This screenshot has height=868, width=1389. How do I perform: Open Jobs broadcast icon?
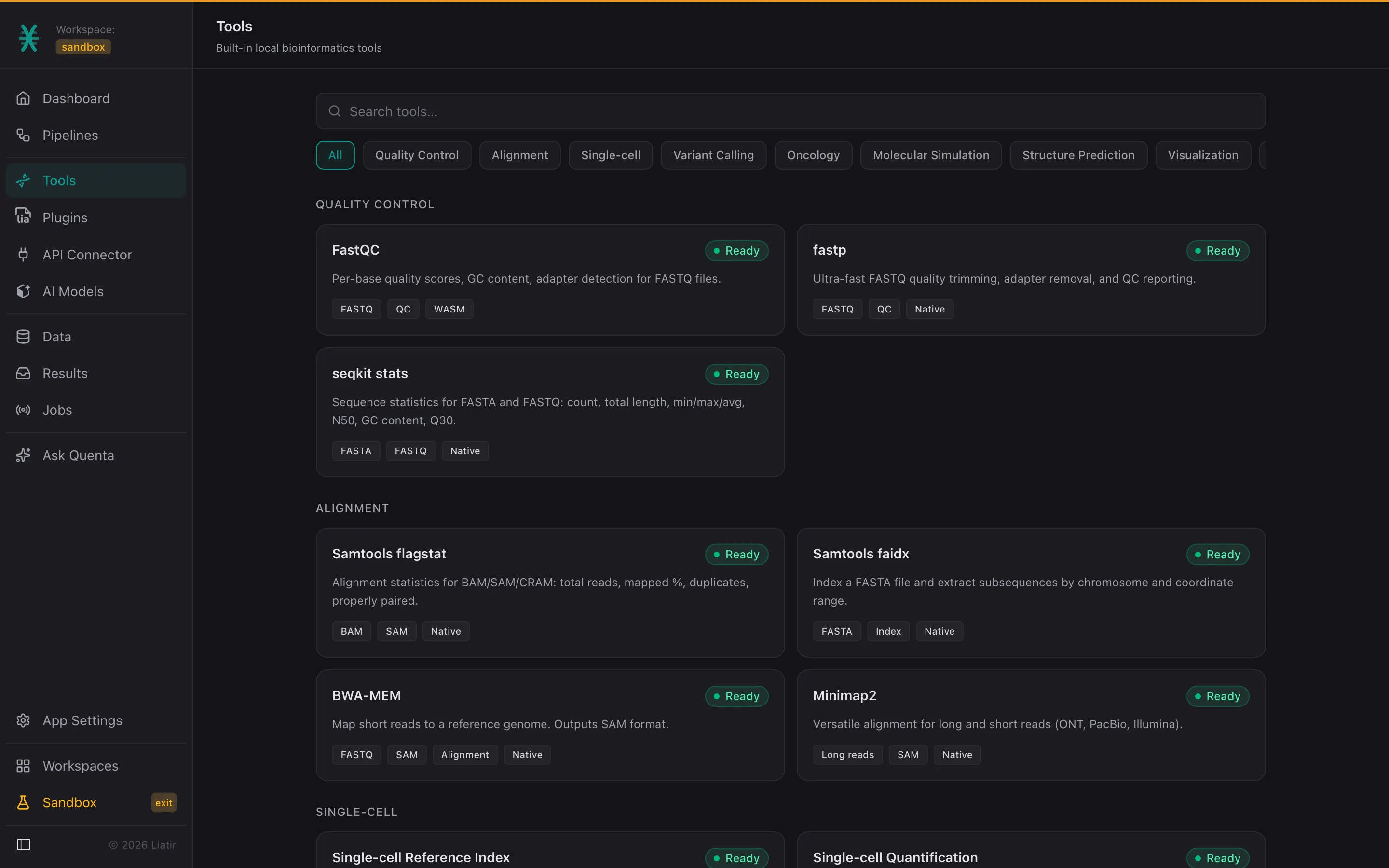point(23,410)
